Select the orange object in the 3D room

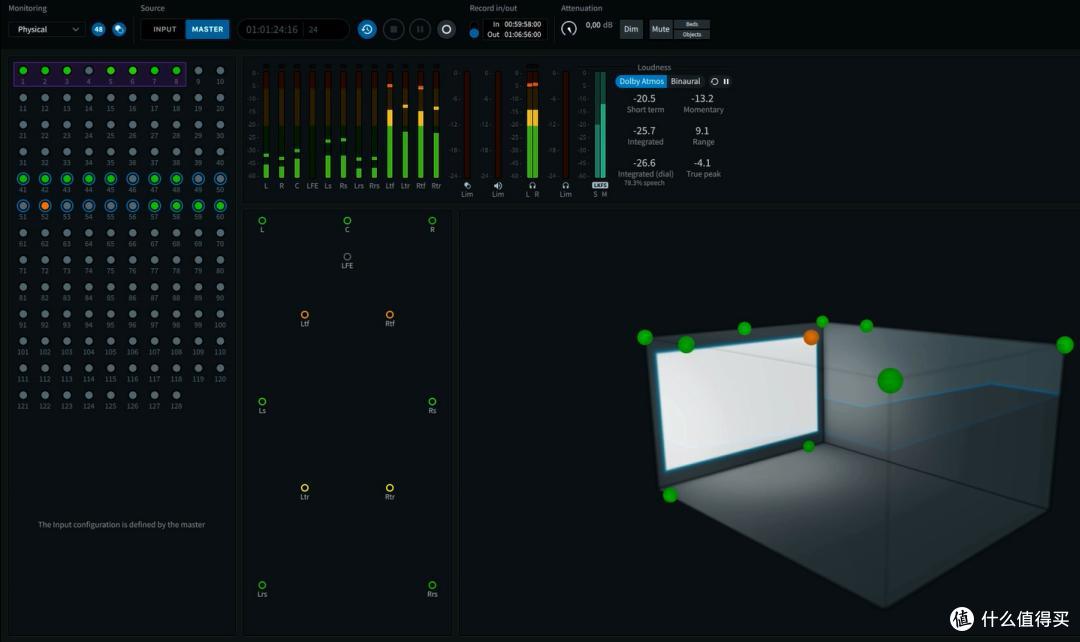tap(811, 338)
